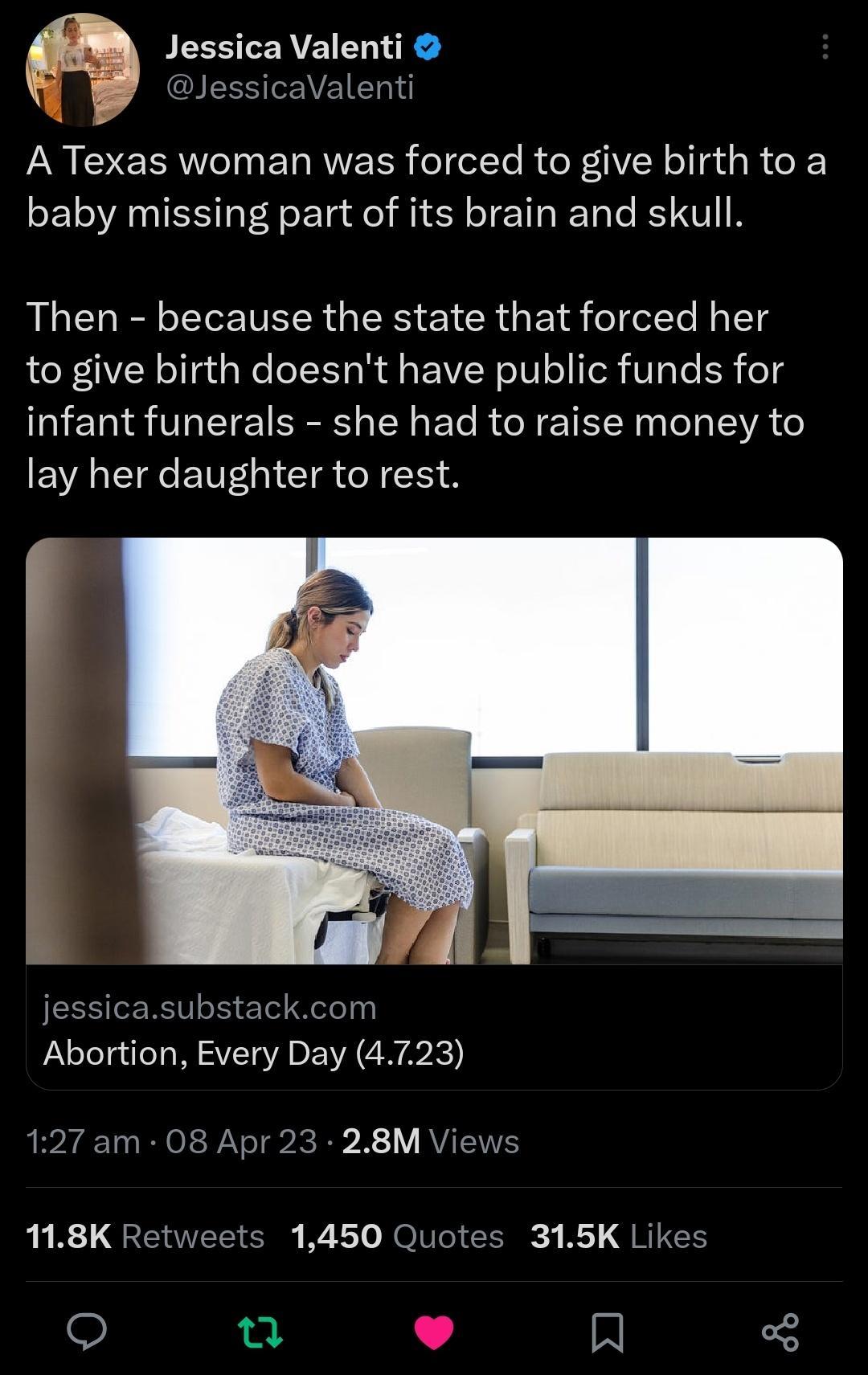Screen dimensions: 868x1375
Task: Open the tweet options three-dot menu
Action: 826,50
